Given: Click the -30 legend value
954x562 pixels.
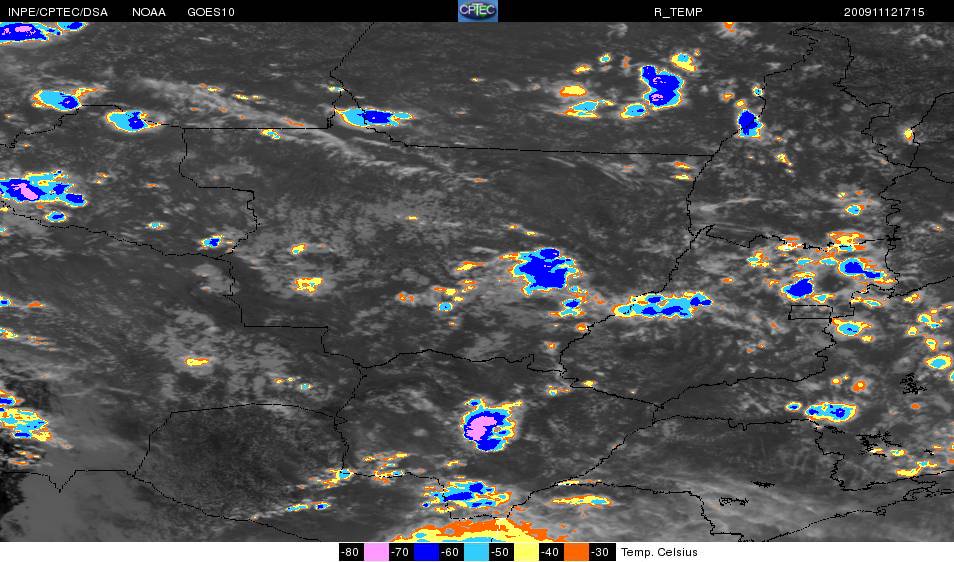Looking at the screenshot, I should pos(601,552).
